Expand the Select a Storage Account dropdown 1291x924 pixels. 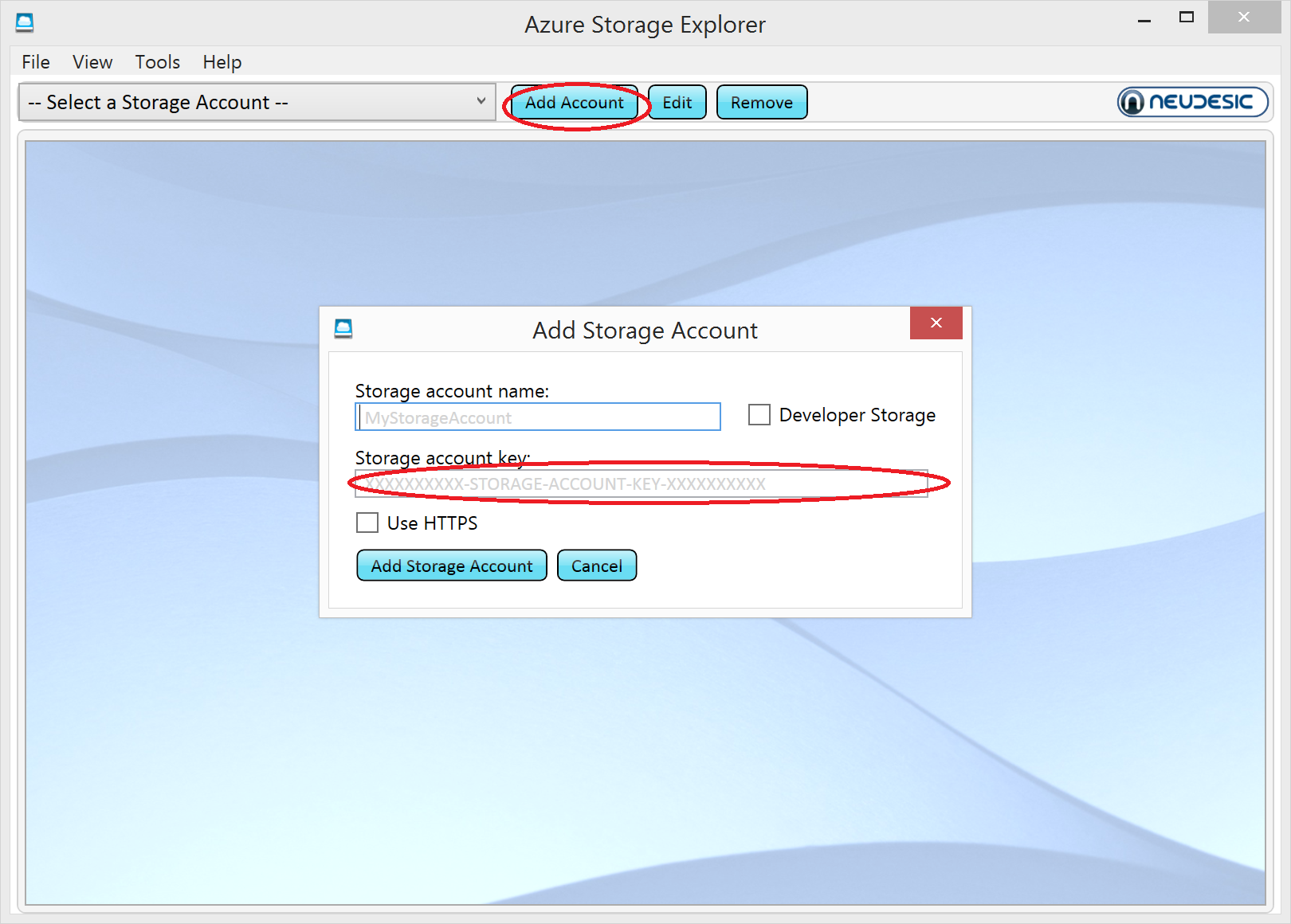[257, 102]
